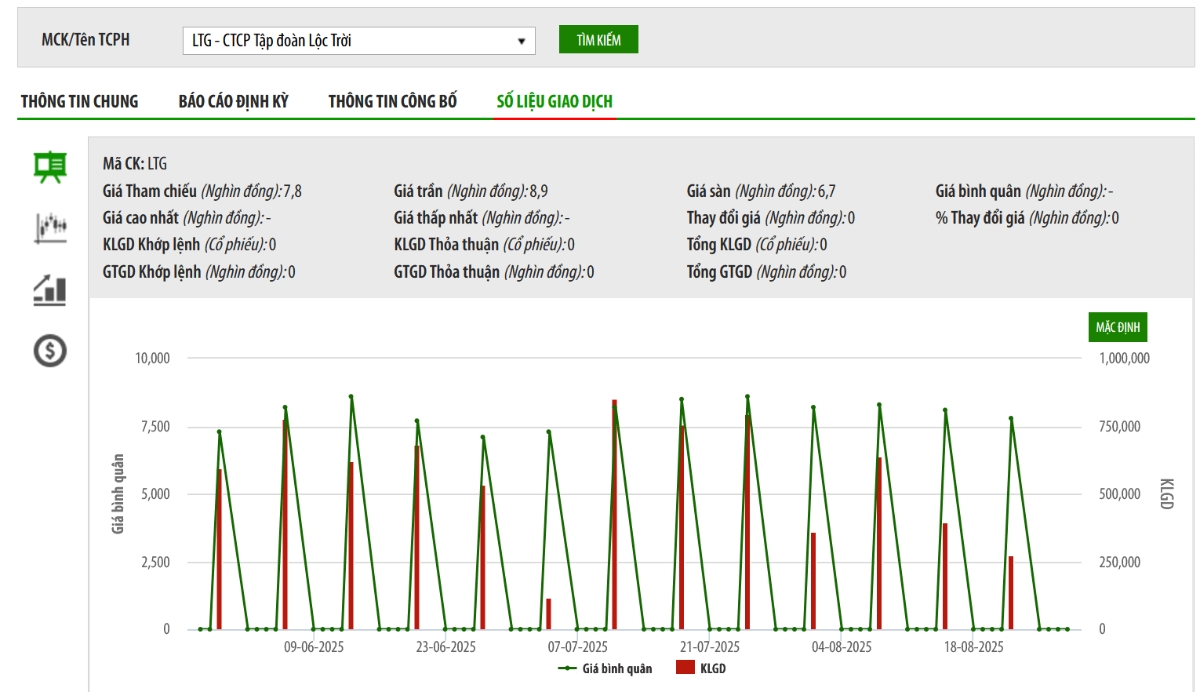Viewport: 1200px width, 692px height.
Task: Click the green MẶC ĐỊNH button
Action: coord(1118,327)
